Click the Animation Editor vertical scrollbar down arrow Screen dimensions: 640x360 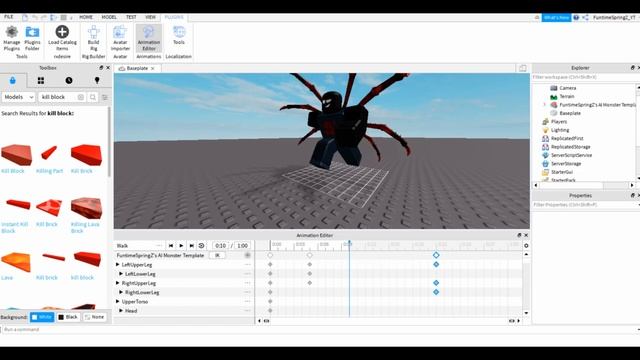point(526,313)
